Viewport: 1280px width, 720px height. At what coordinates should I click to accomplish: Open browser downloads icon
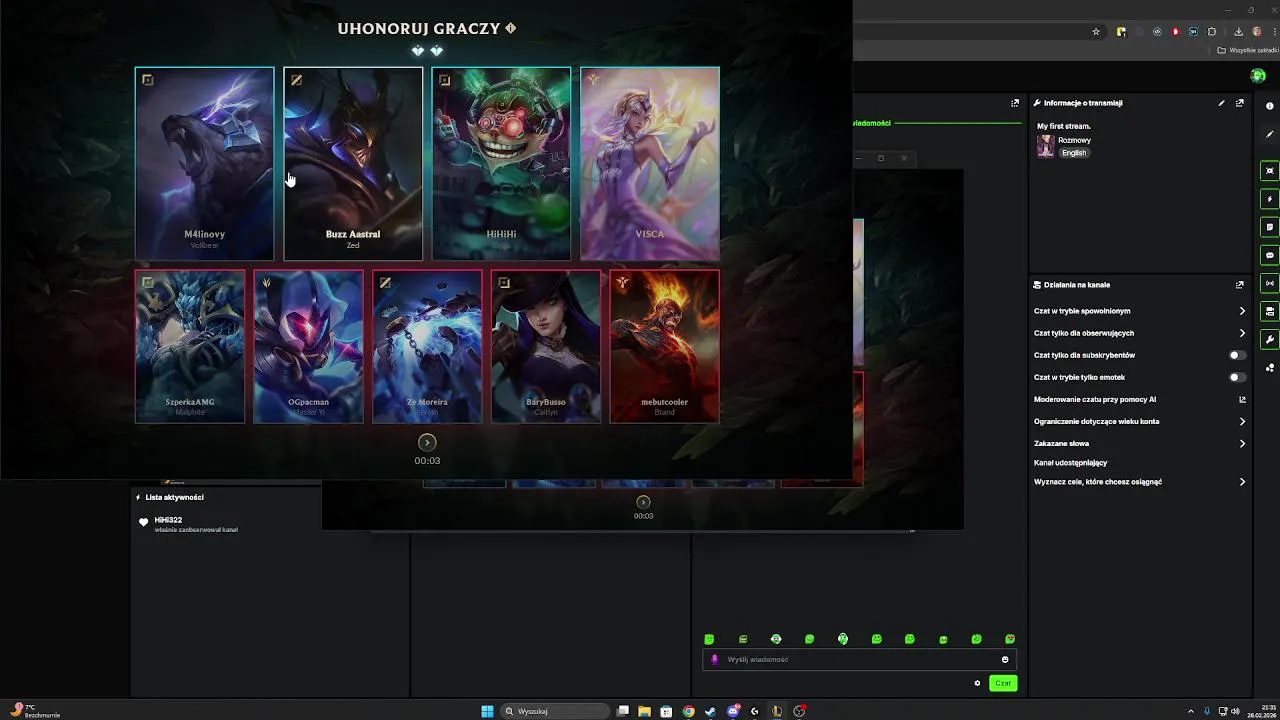coord(1238,31)
